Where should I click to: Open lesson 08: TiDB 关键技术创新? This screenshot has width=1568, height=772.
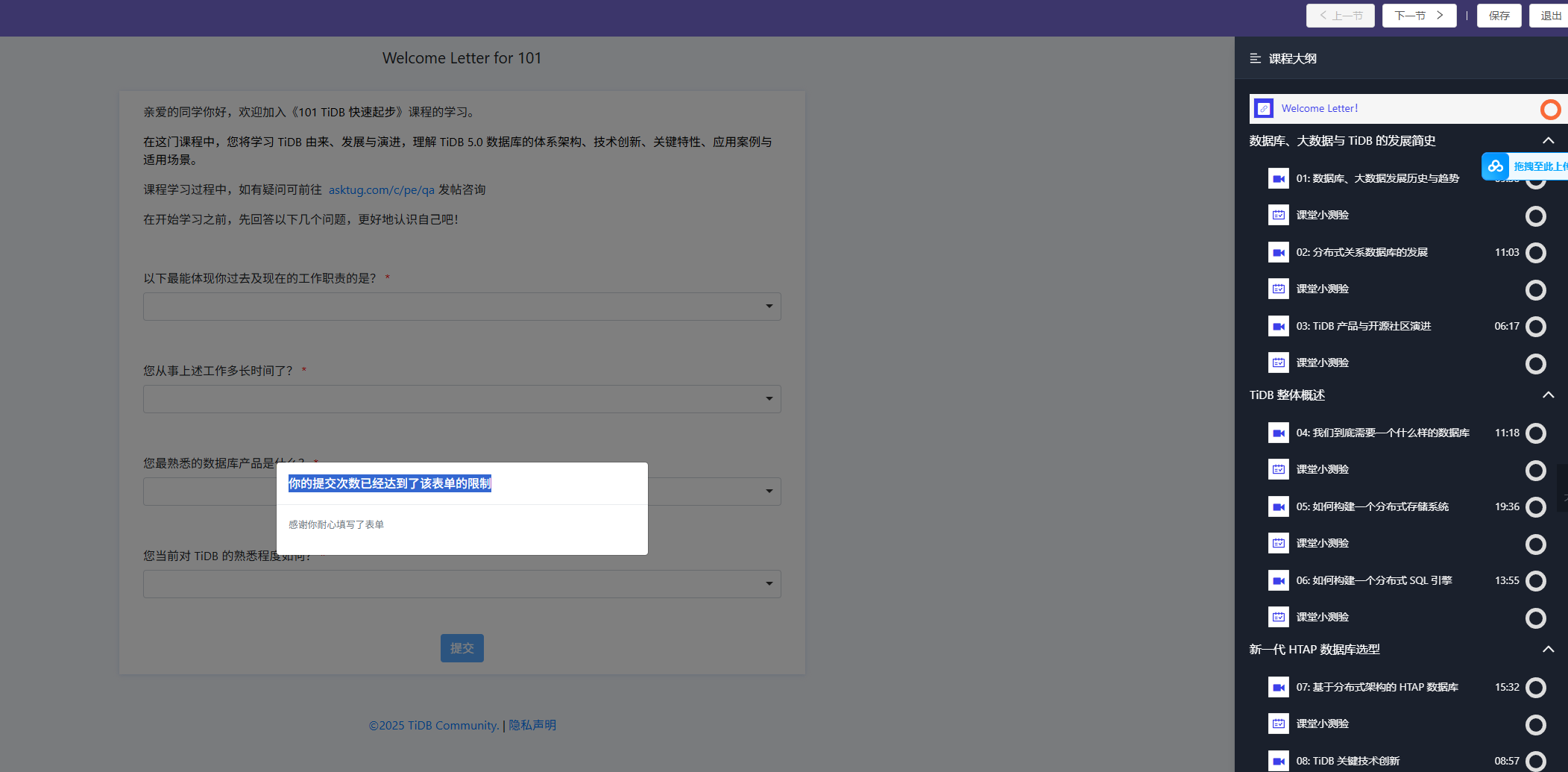pos(1348,761)
